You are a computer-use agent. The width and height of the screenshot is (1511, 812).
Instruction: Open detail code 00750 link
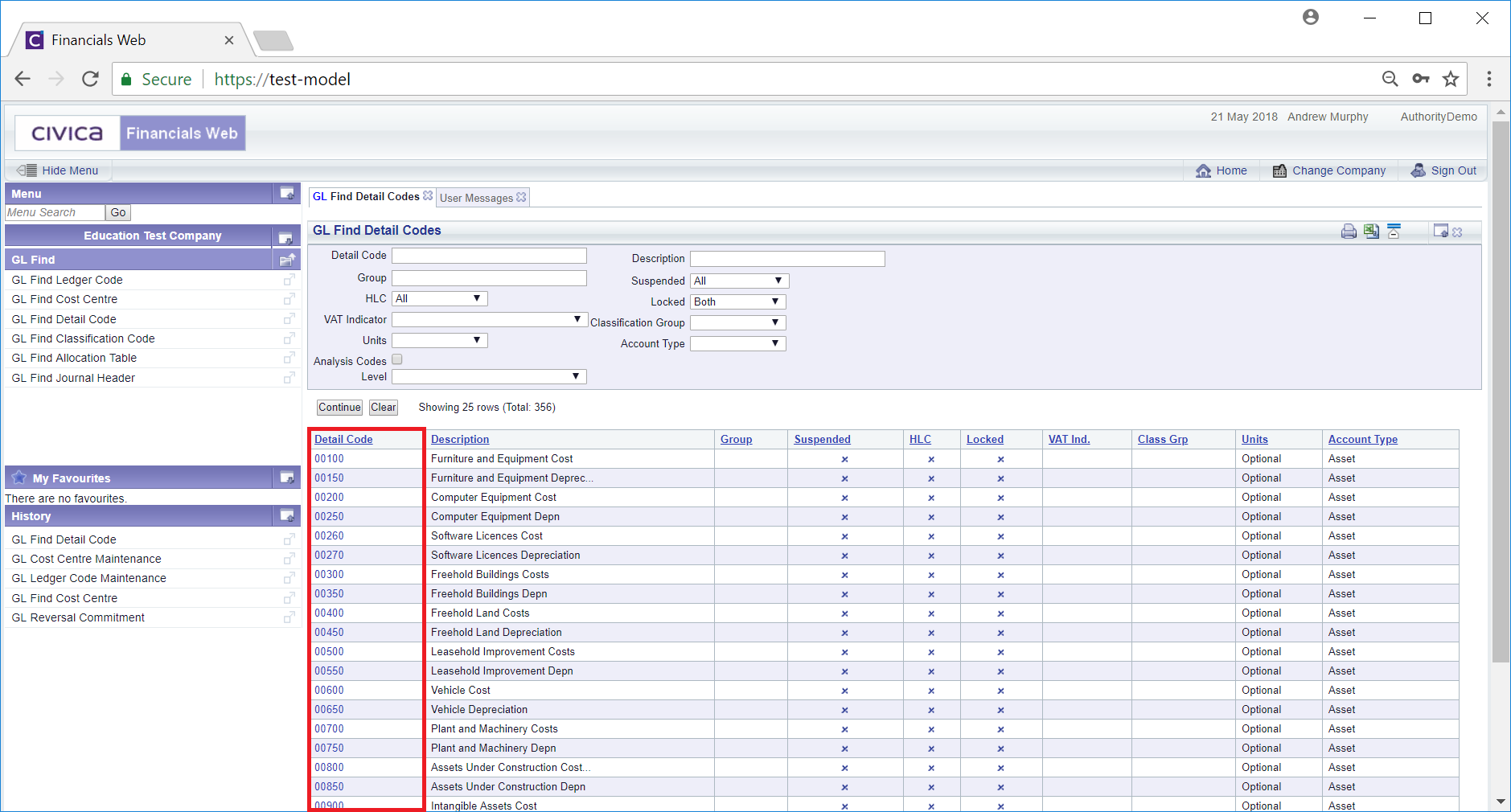[x=329, y=748]
